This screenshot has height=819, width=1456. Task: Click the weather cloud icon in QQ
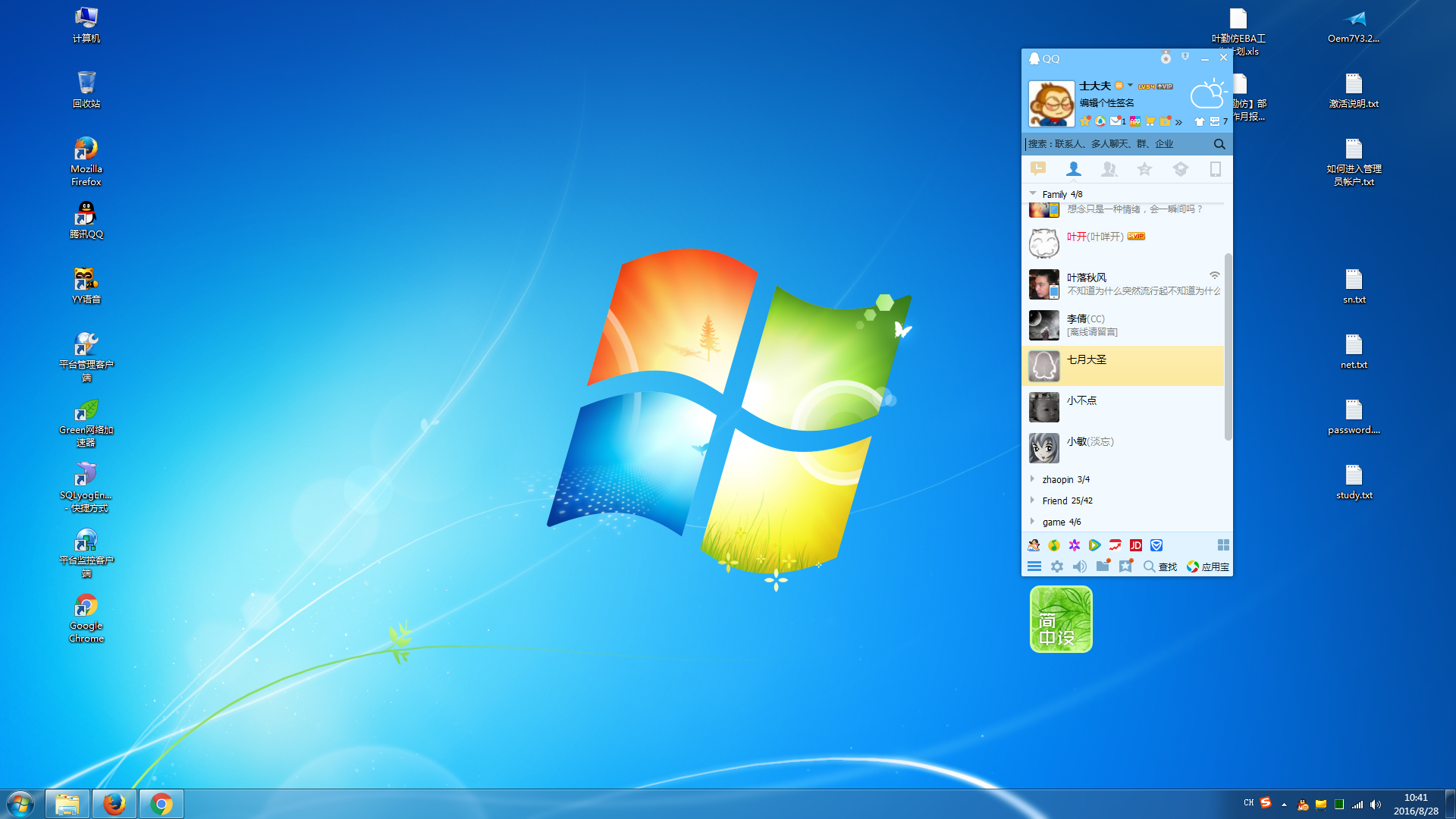point(1208,93)
